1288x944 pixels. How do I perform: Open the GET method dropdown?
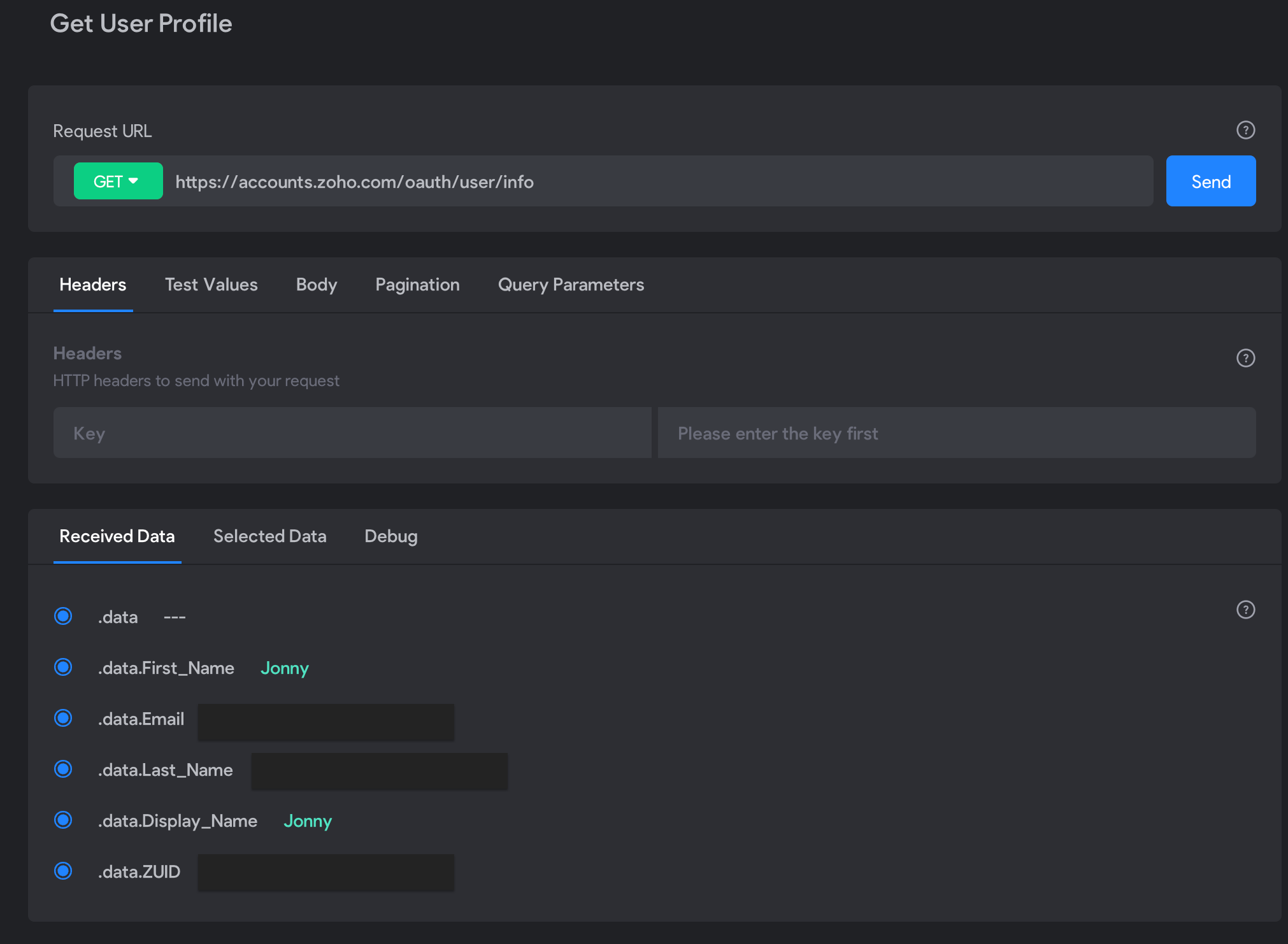(x=118, y=181)
